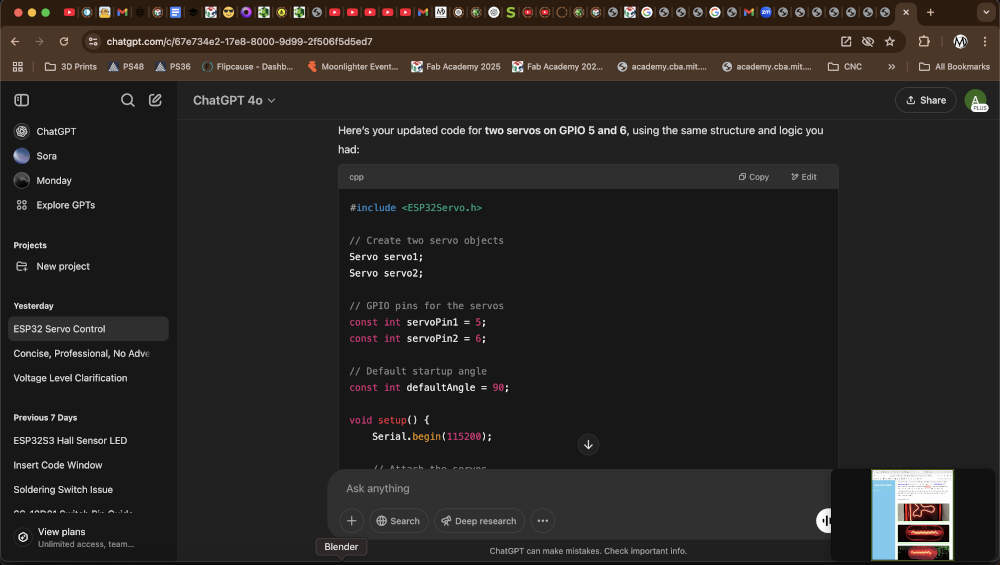Expand the 3D Prints bookmark folder
This screenshot has width=1000, height=565.
click(70, 66)
